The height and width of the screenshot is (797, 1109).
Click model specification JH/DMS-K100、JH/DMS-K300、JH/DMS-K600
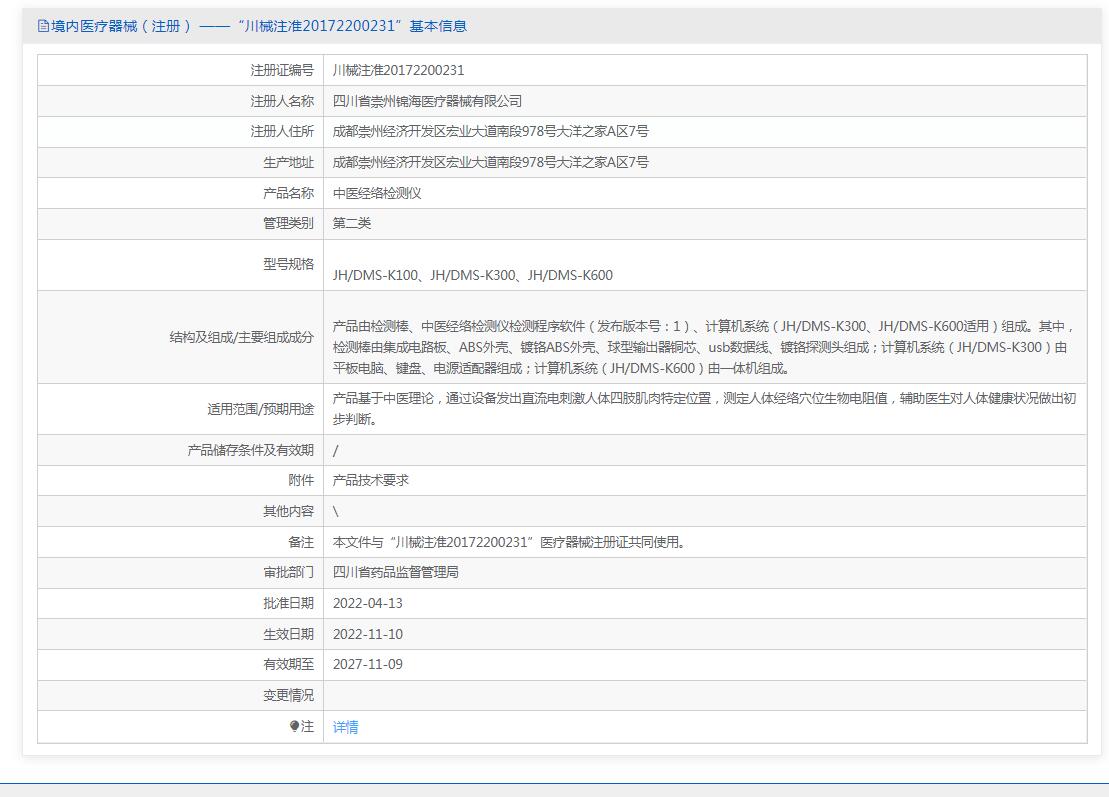pyautogui.click(x=472, y=275)
